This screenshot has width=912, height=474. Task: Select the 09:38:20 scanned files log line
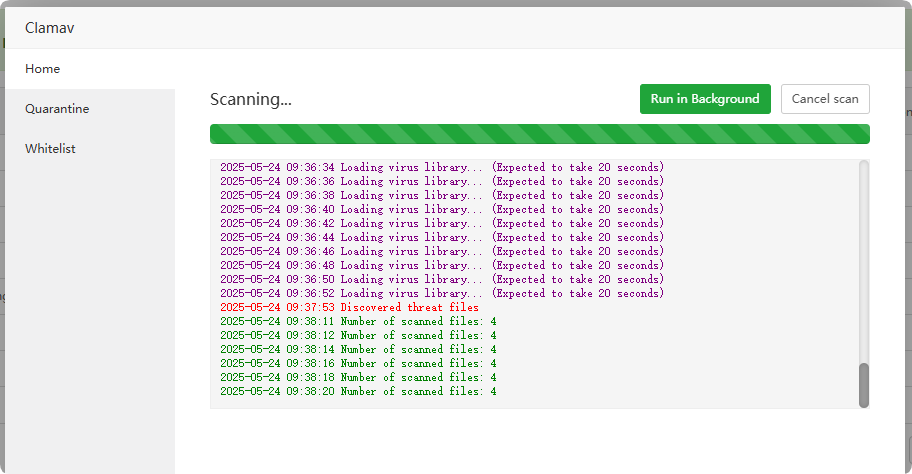pyautogui.click(x=358, y=391)
